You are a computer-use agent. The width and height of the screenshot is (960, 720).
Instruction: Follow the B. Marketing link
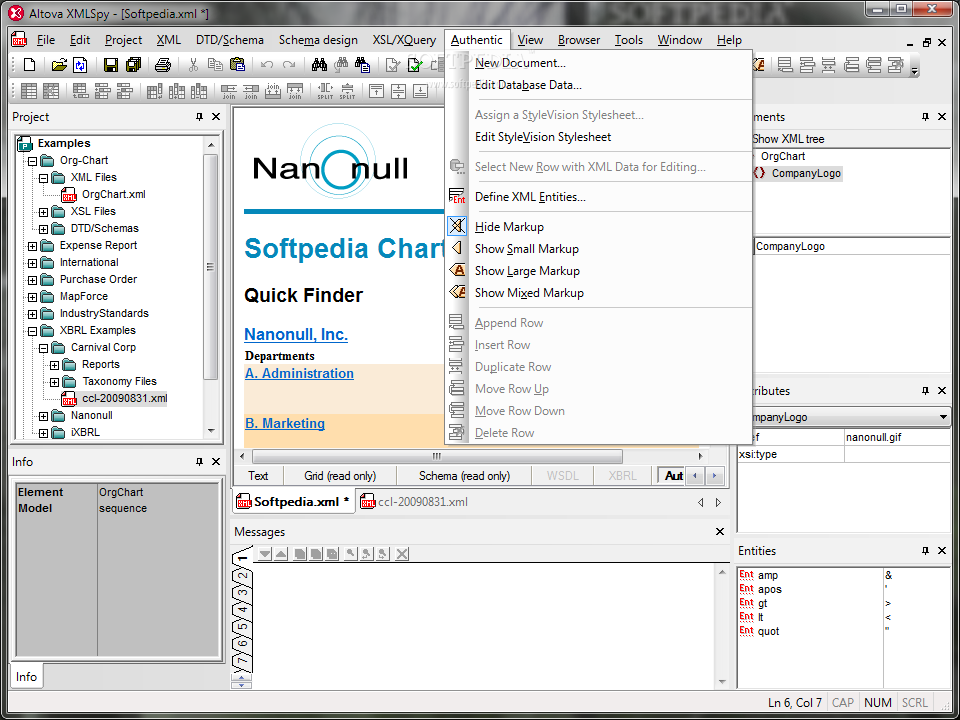pyautogui.click(x=285, y=424)
